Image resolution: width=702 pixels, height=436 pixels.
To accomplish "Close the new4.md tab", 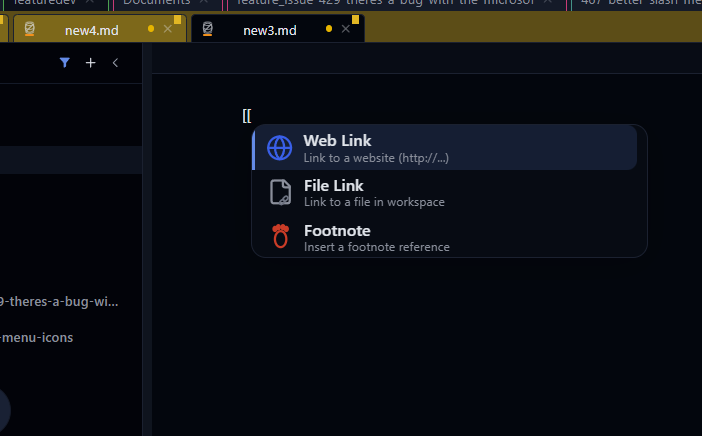I will (x=168, y=29).
